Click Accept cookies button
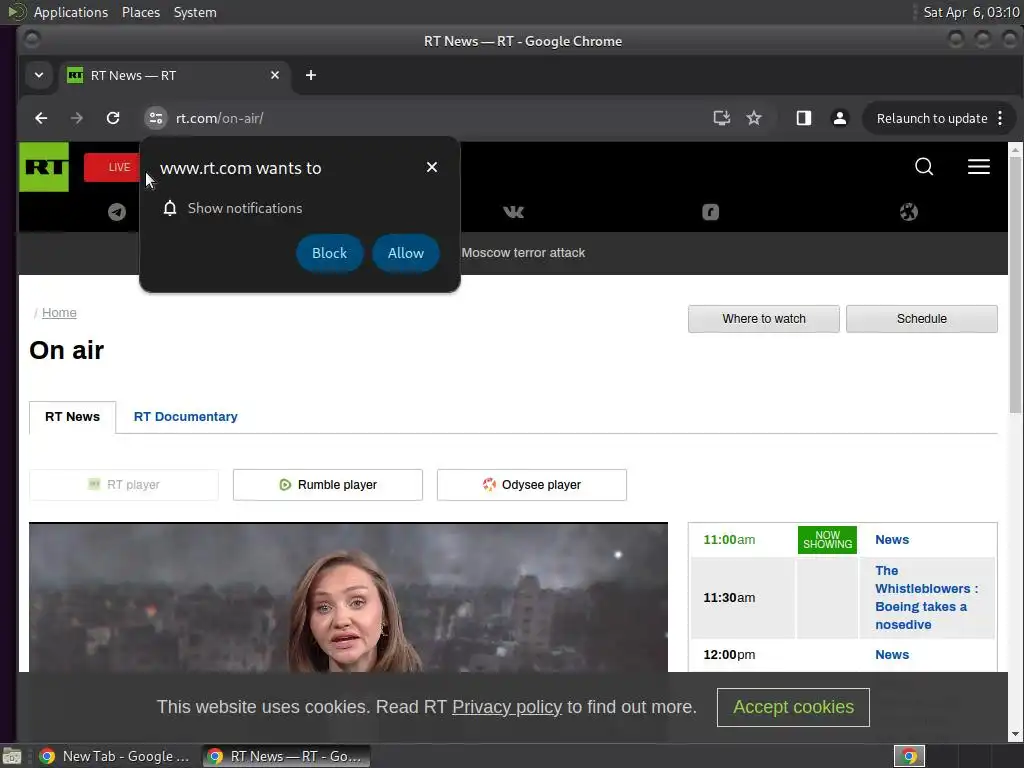1024x768 pixels. tap(793, 707)
